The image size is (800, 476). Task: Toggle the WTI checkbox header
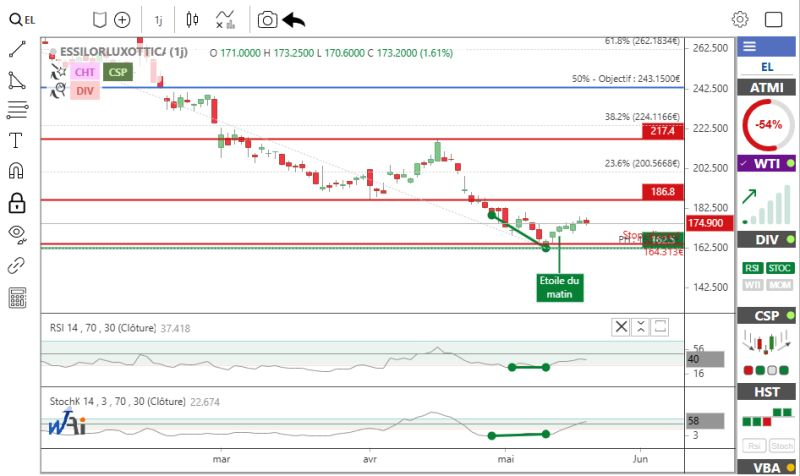[766, 164]
